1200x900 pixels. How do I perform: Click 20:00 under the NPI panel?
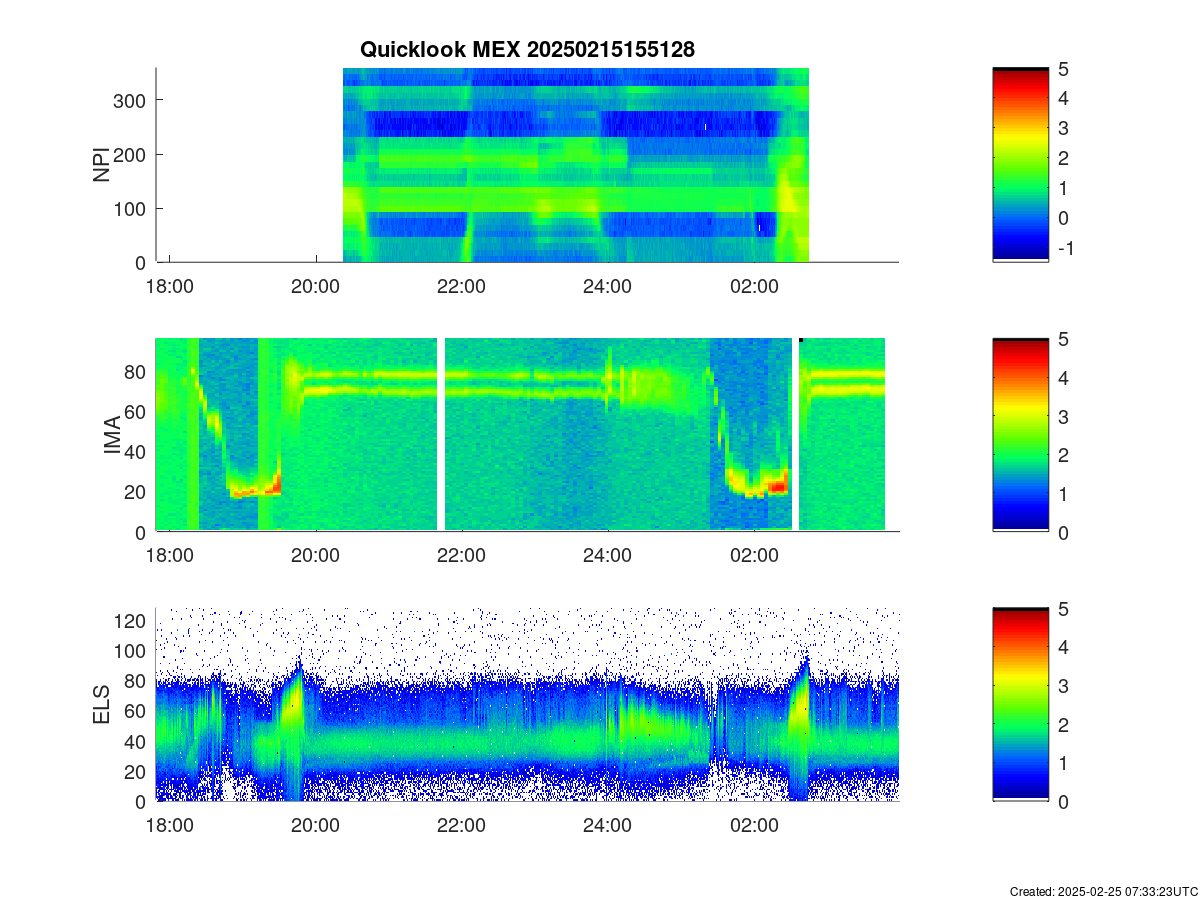click(316, 285)
